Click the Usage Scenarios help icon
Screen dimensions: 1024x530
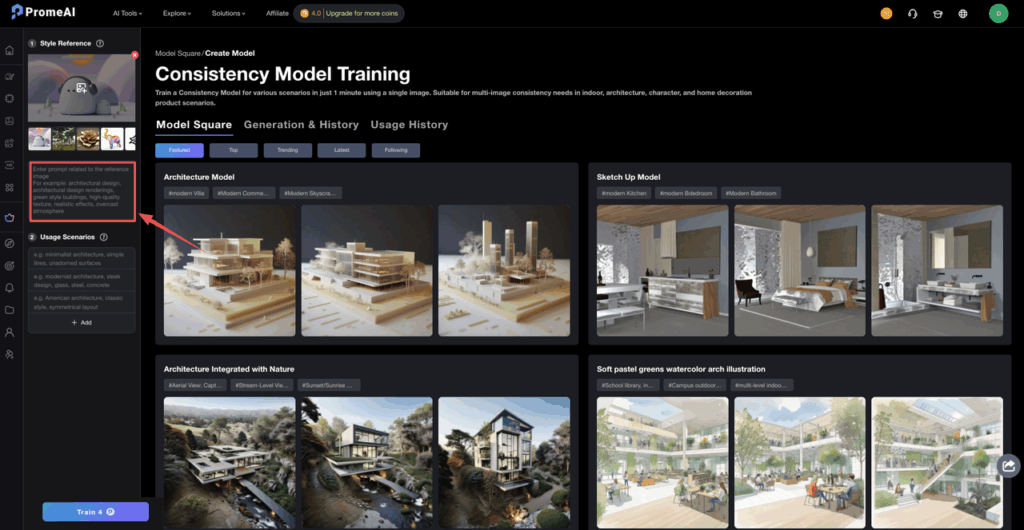[x=104, y=237]
